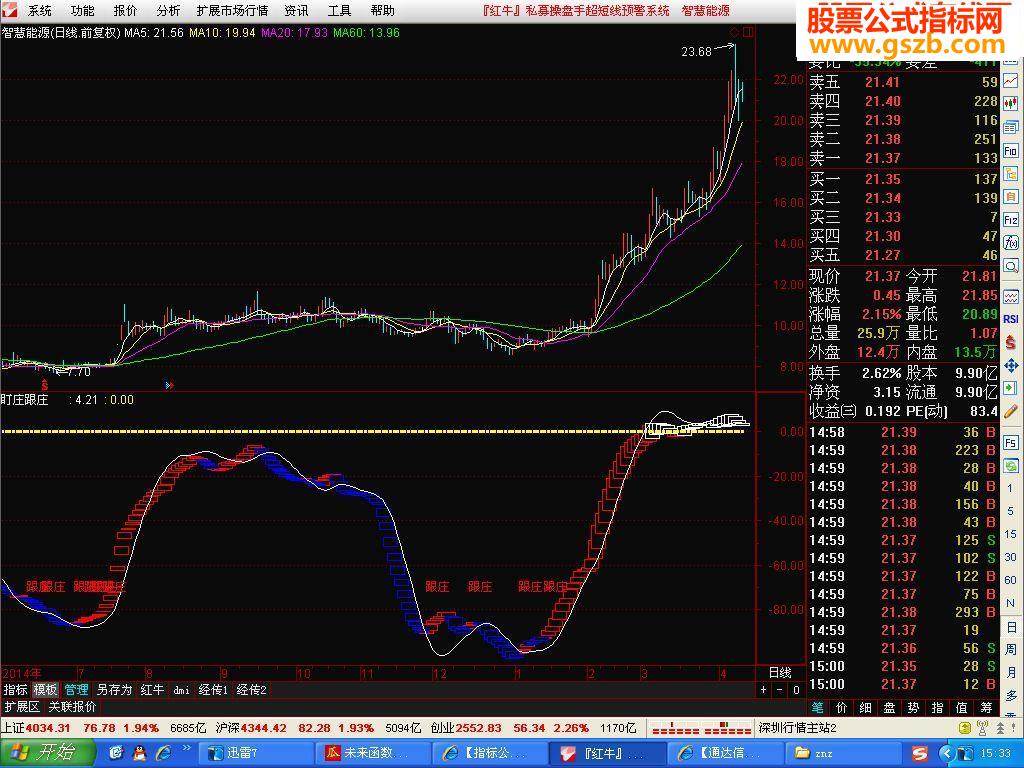Image resolution: width=1024 pixels, height=768 pixels.
Task: Select the 周 weekly period
Action: pos(1012,650)
